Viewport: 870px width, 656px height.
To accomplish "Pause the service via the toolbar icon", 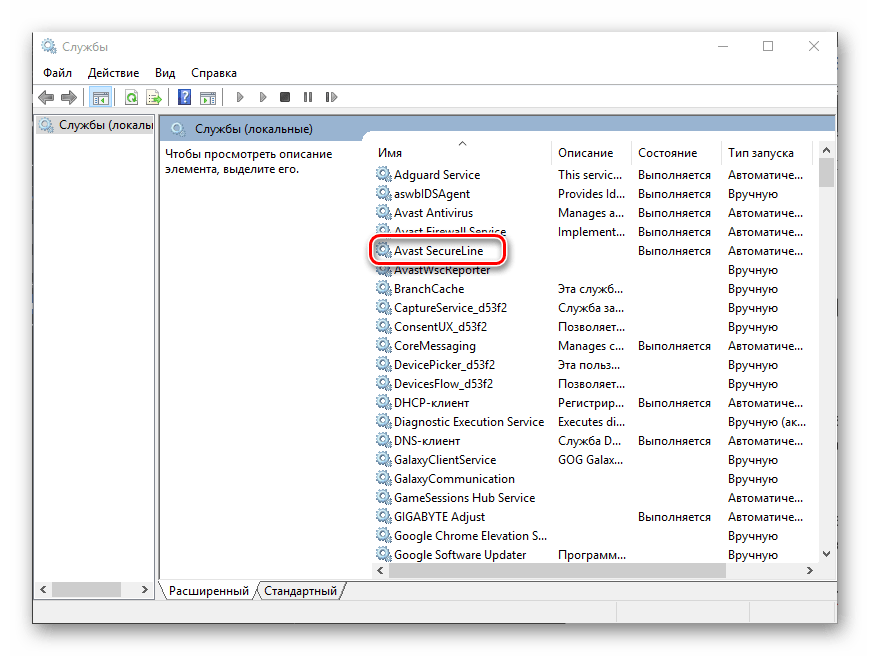I will pyautogui.click(x=310, y=97).
